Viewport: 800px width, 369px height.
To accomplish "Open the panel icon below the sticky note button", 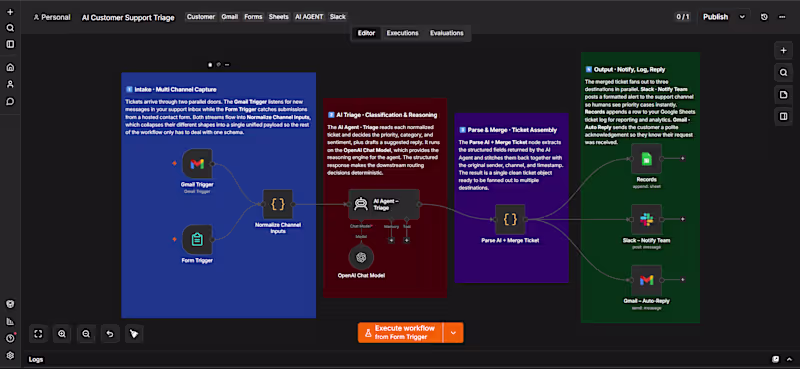I will coord(783,117).
